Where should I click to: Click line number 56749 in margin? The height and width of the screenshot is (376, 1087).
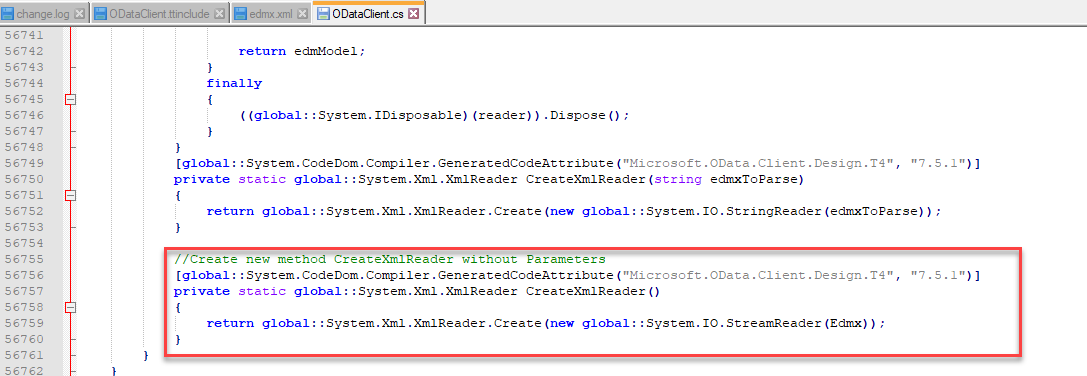[x=24, y=164]
